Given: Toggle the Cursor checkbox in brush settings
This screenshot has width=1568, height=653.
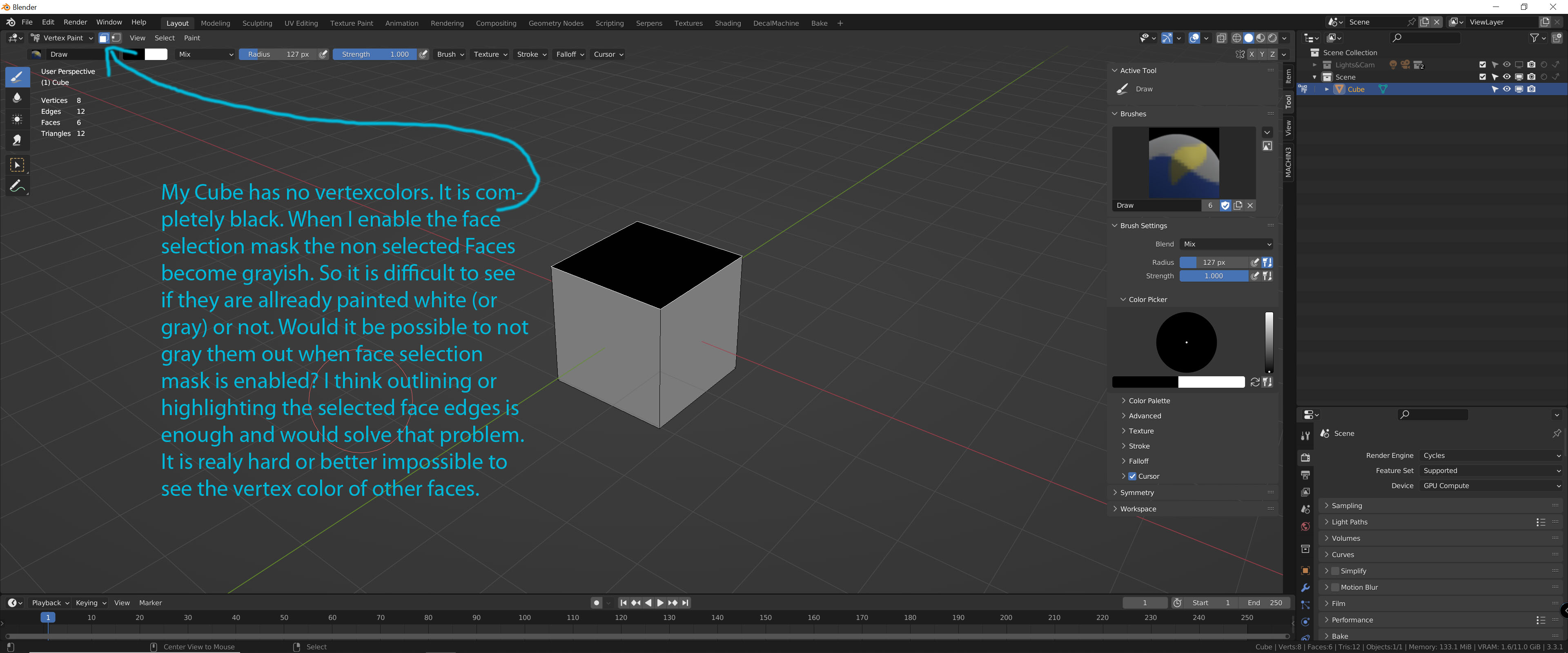Looking at the screenshot, I should pyautogui.click(x=1132, y=476).
